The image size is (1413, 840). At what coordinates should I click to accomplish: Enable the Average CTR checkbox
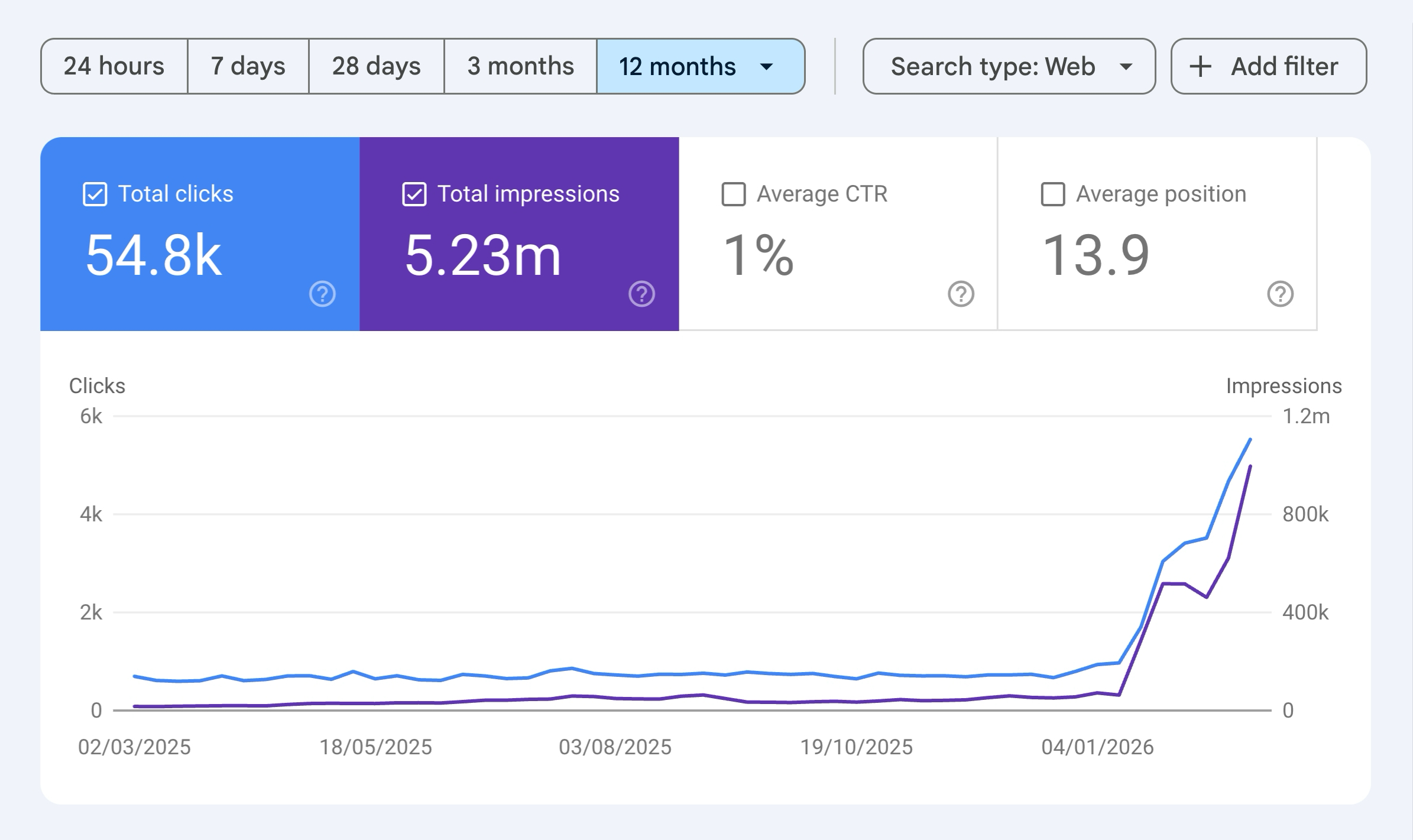tap(734, 194)
